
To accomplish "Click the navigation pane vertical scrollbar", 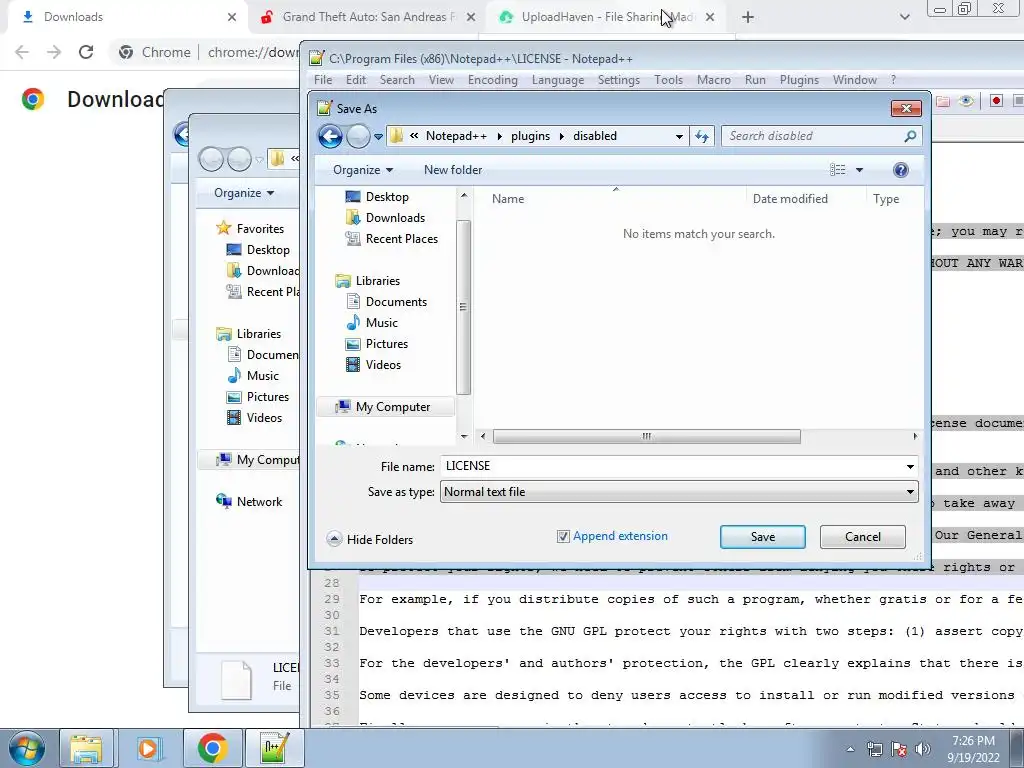I will pos(464,307).
